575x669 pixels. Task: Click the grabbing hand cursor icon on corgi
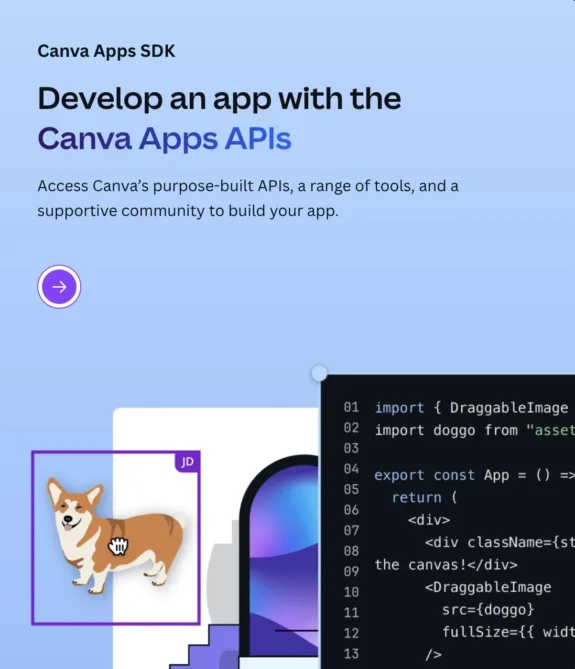click(x=118, y=546)
